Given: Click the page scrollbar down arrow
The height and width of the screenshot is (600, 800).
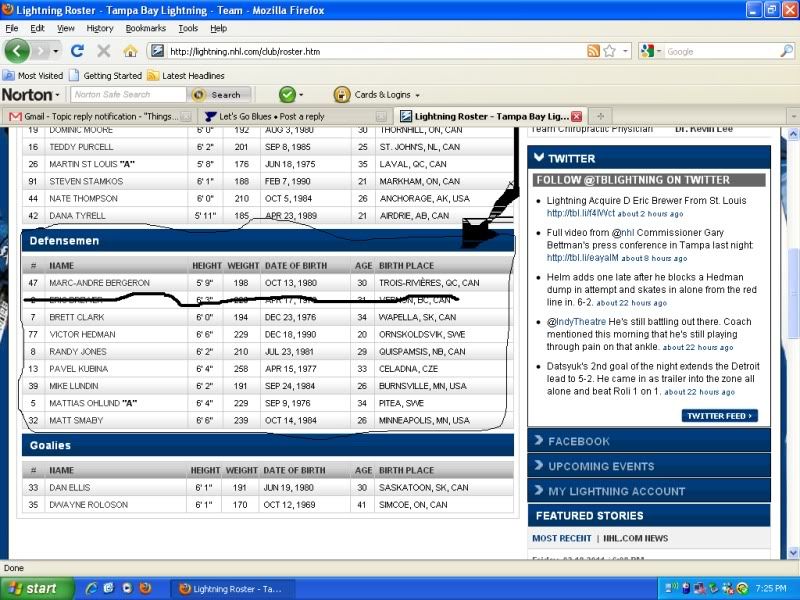Looking at the screenshot, I should 793,552.
